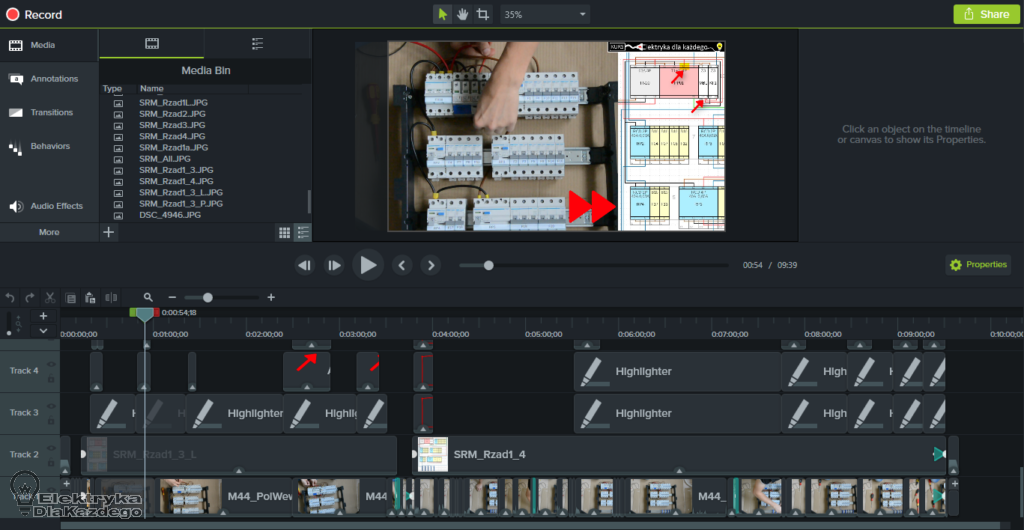The image size is (1024, 530).
Task: Select the Pan hand tool
Action: click(462, 14)
